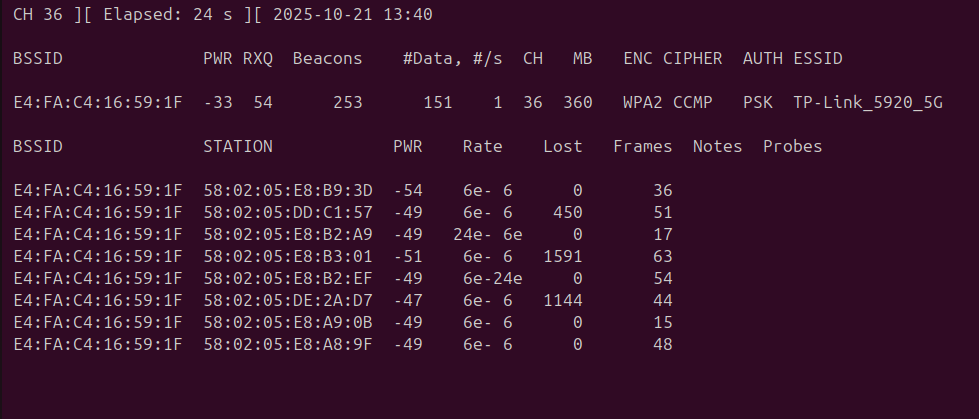Click the ENC column header
This screenshot has height=419, width=979.
pyautogui.click(x=638, y=59)
